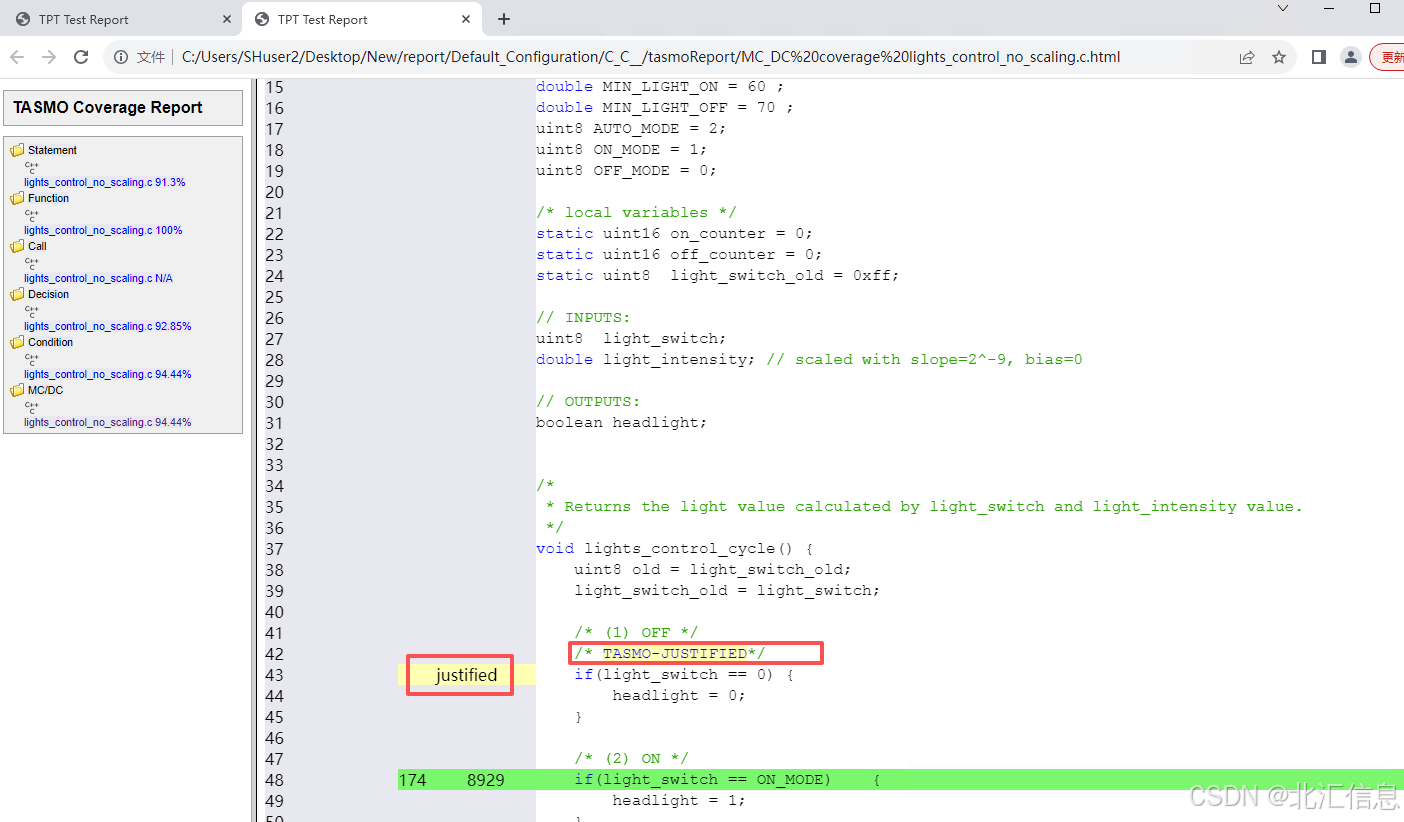1404x822 pixels.
Task: Click the browser forward arrow
Action: pos(49,57)
